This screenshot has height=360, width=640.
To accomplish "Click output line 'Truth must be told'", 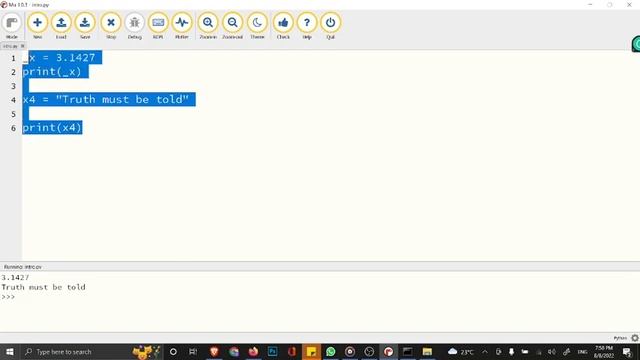I will [43, 287].
